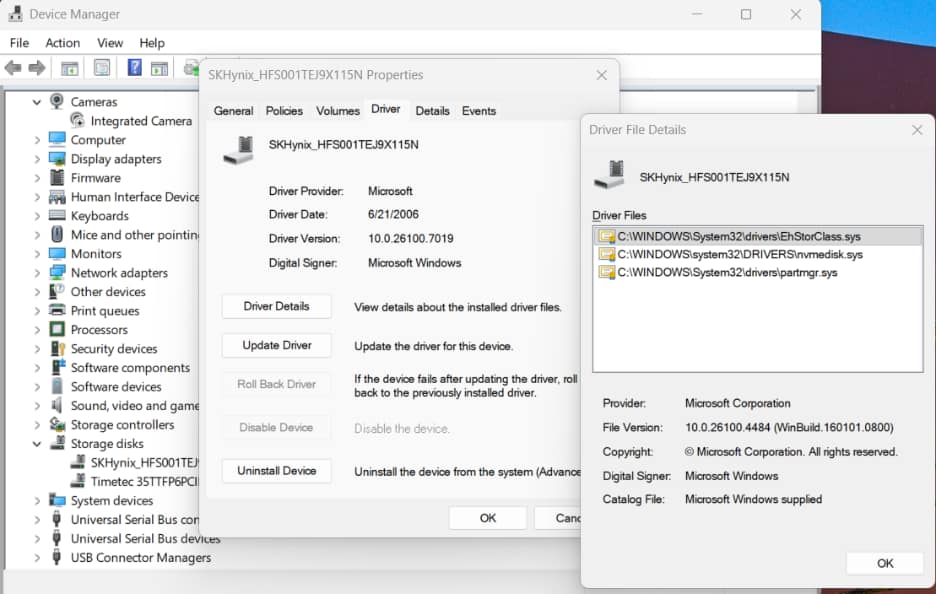The height and width of the screenshot is (594, 936).
Task: Click the Properties toolbar icon
Action: click(x=102, y=67)
